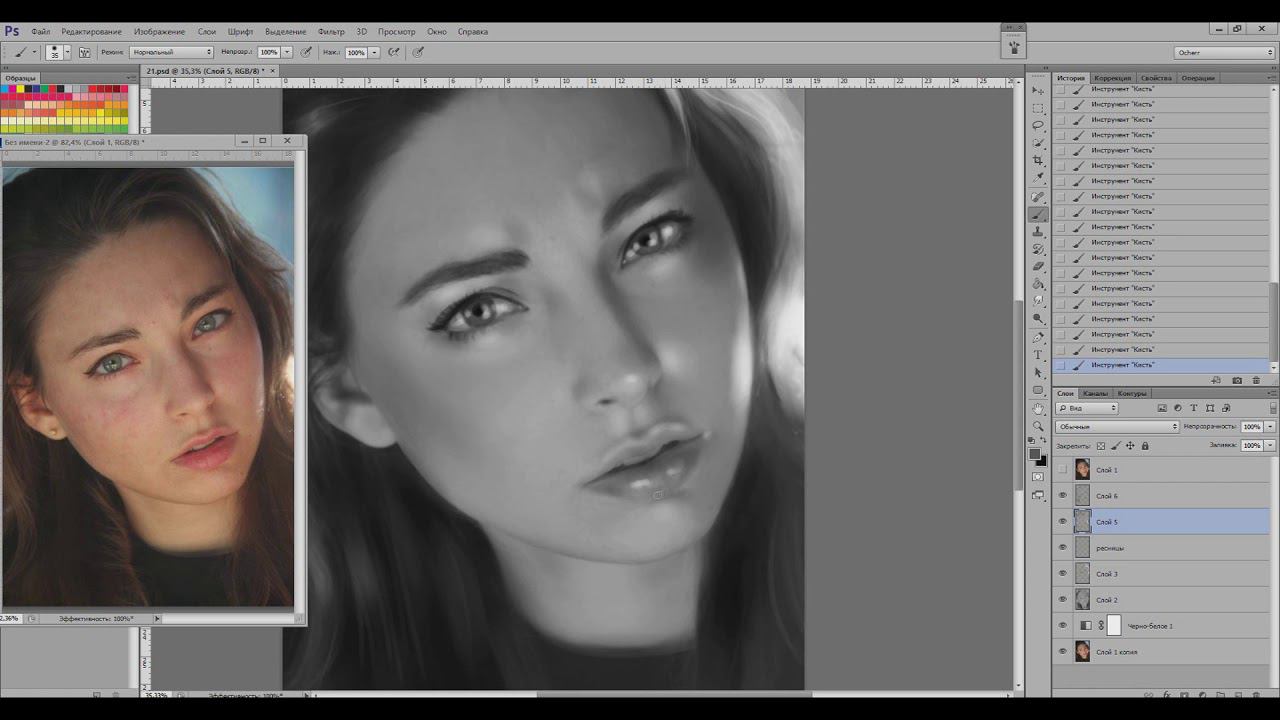This screenshot has height=720, width=1280.
Task: Open the brush flow slider dropdown
Action: click(374, 52)
